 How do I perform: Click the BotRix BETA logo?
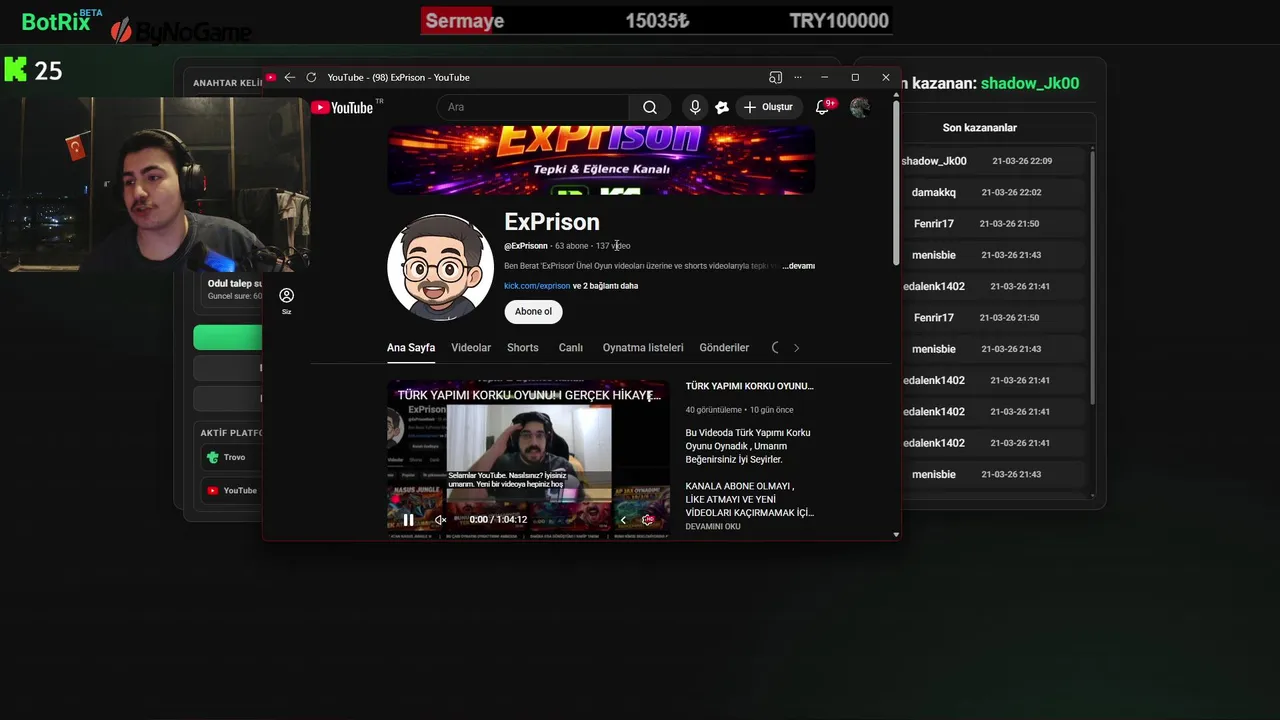(x=62, y=21)
